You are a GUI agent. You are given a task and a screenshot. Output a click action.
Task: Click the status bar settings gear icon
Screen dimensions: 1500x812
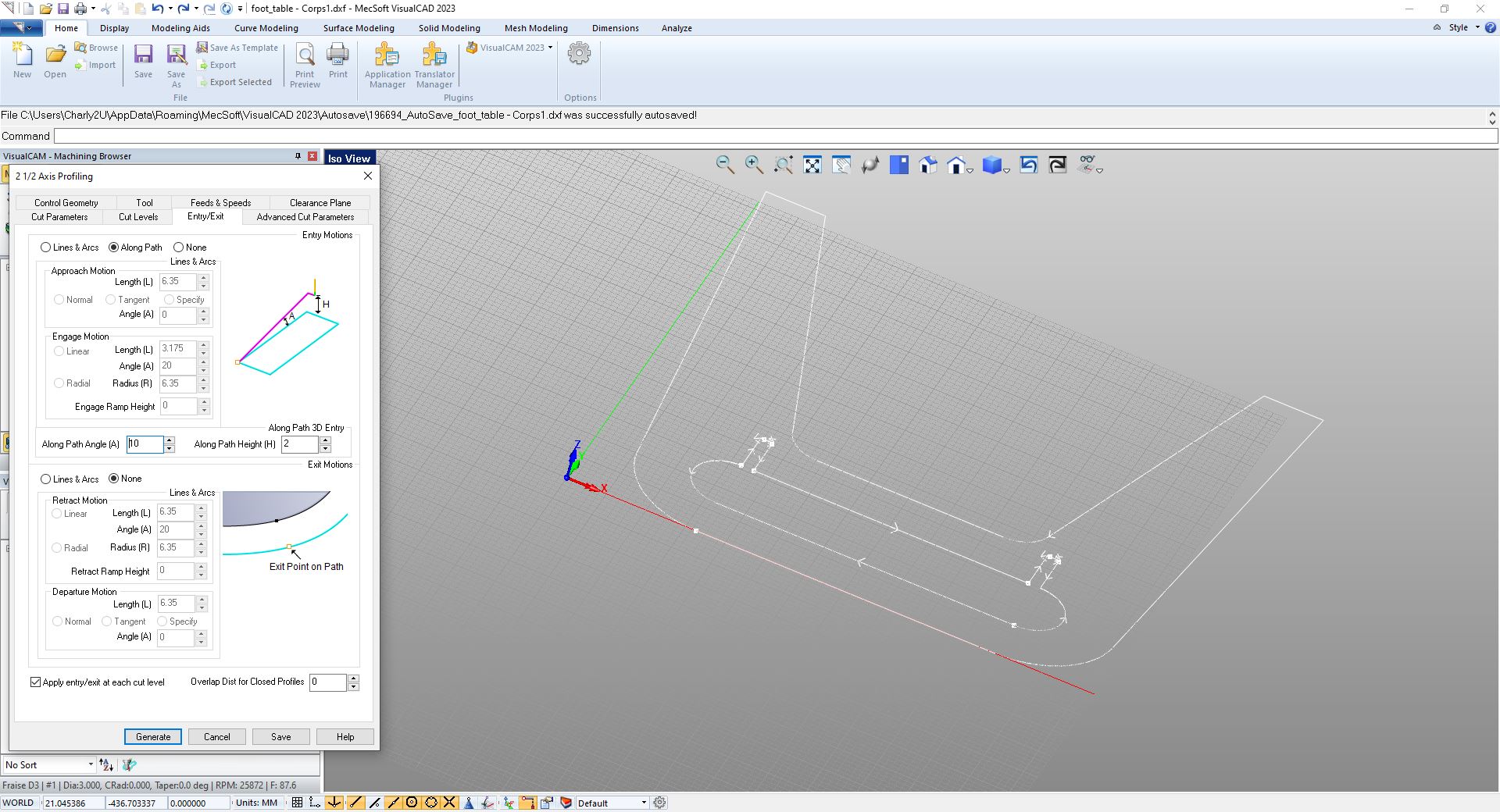tap(660, 803)
